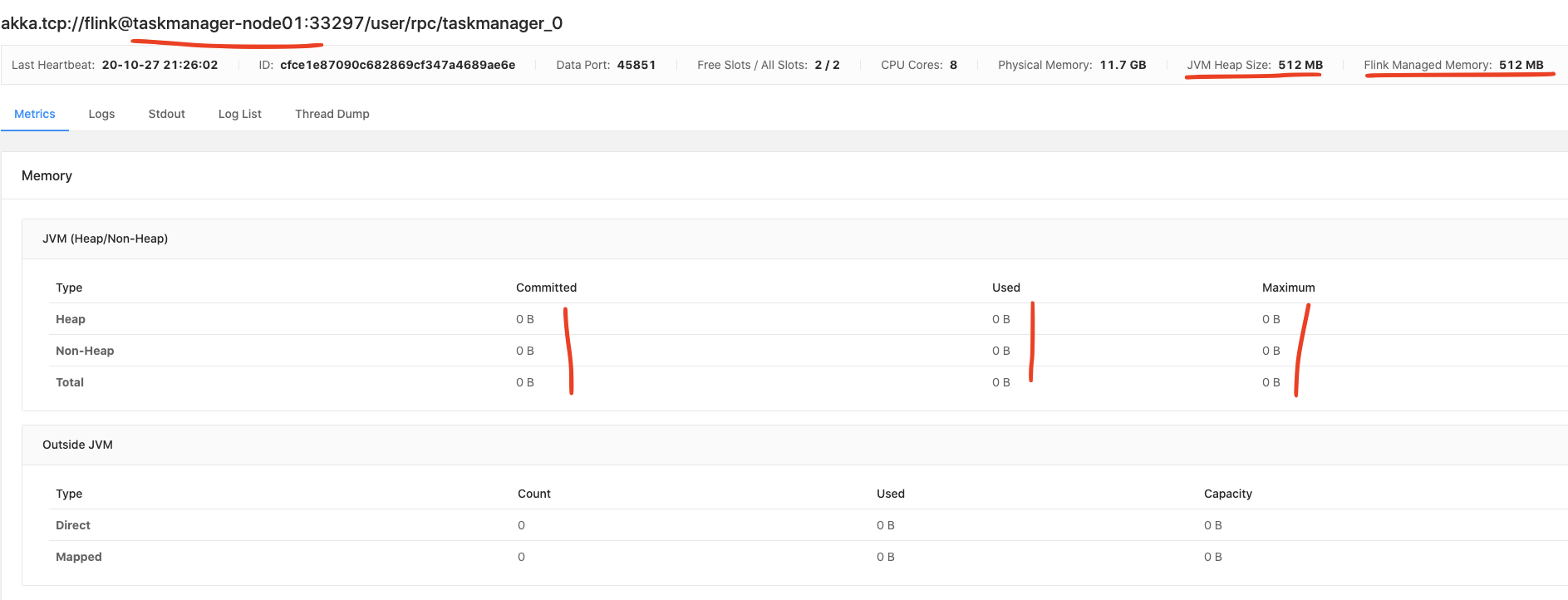Image resolution: width=1568 pixels, height=600 pixels.
Task: Click the Committed column header
Action: pos(546,288)
